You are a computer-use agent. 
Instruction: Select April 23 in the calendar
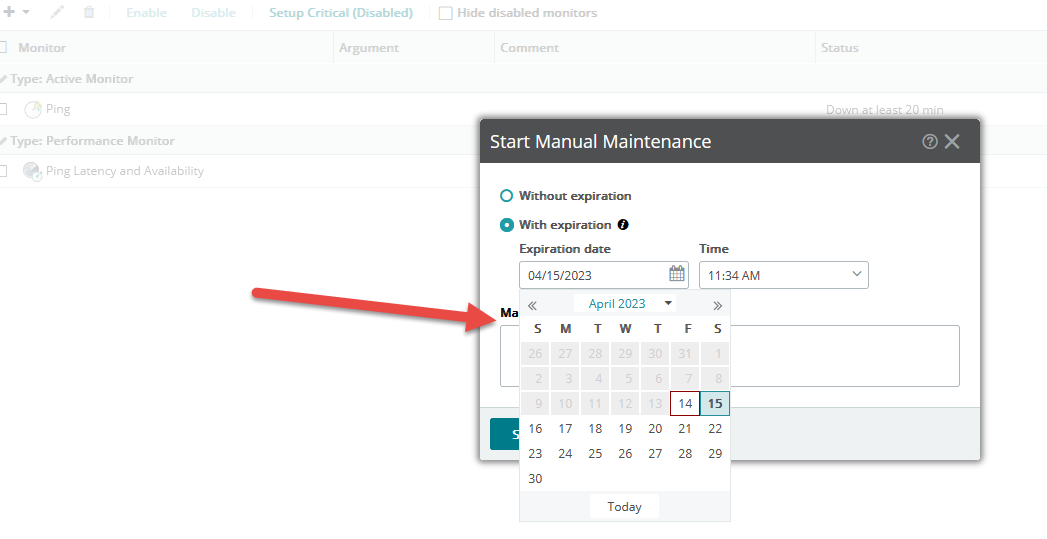(x=536, y=454)
